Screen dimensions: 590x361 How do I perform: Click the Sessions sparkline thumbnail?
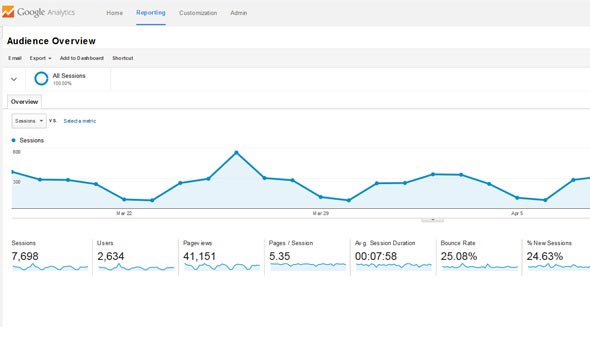[50, 267]
